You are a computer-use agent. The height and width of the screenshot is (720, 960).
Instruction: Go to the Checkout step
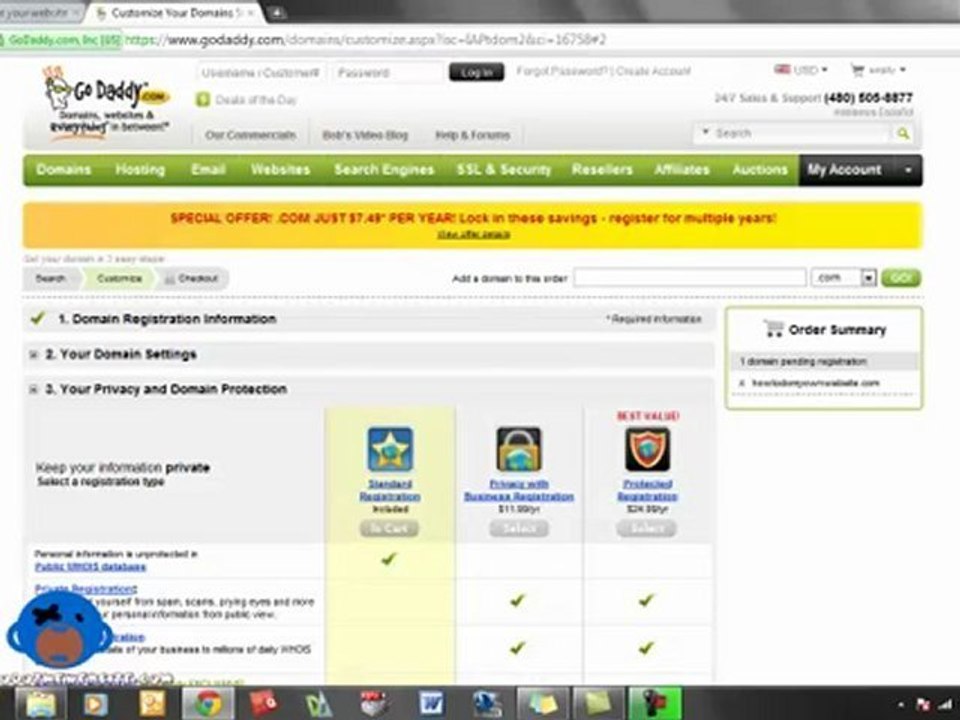click(192, 279)
